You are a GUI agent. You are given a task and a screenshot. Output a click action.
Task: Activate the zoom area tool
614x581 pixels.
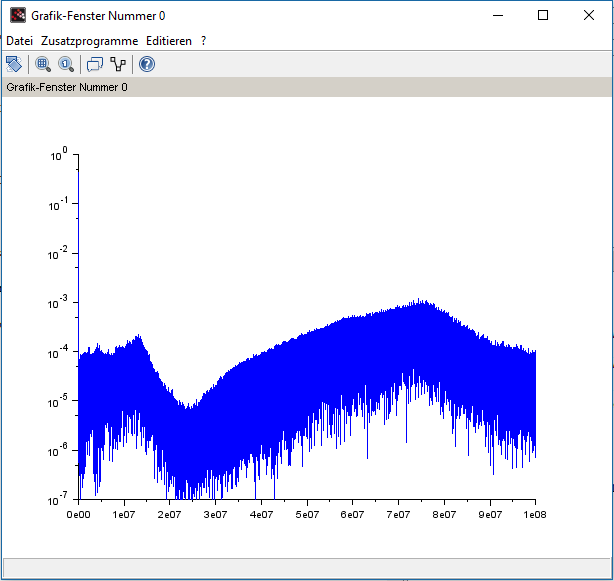pos(43,64)
